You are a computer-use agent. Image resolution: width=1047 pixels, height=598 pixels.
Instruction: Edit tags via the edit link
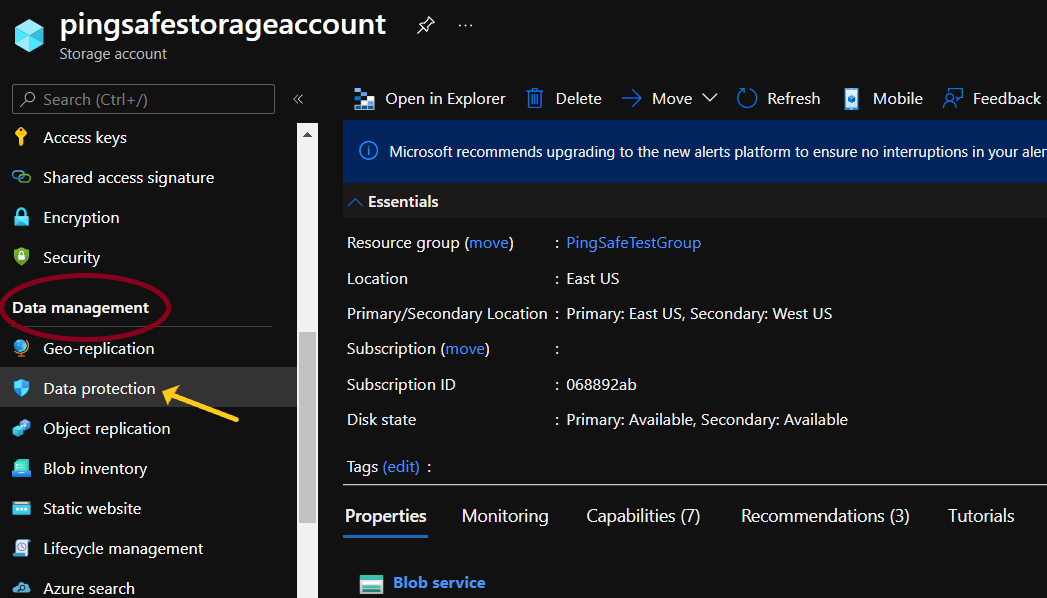point(401,467)
